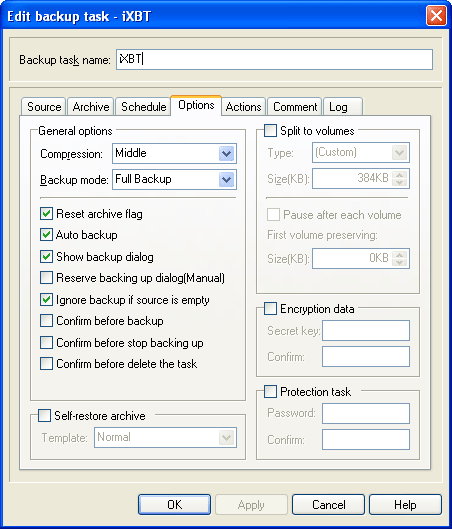This screenshot has height=529, width=452.
Task: Decrease the 0KB preserving size stepper
Action: (x=400, y=263)
